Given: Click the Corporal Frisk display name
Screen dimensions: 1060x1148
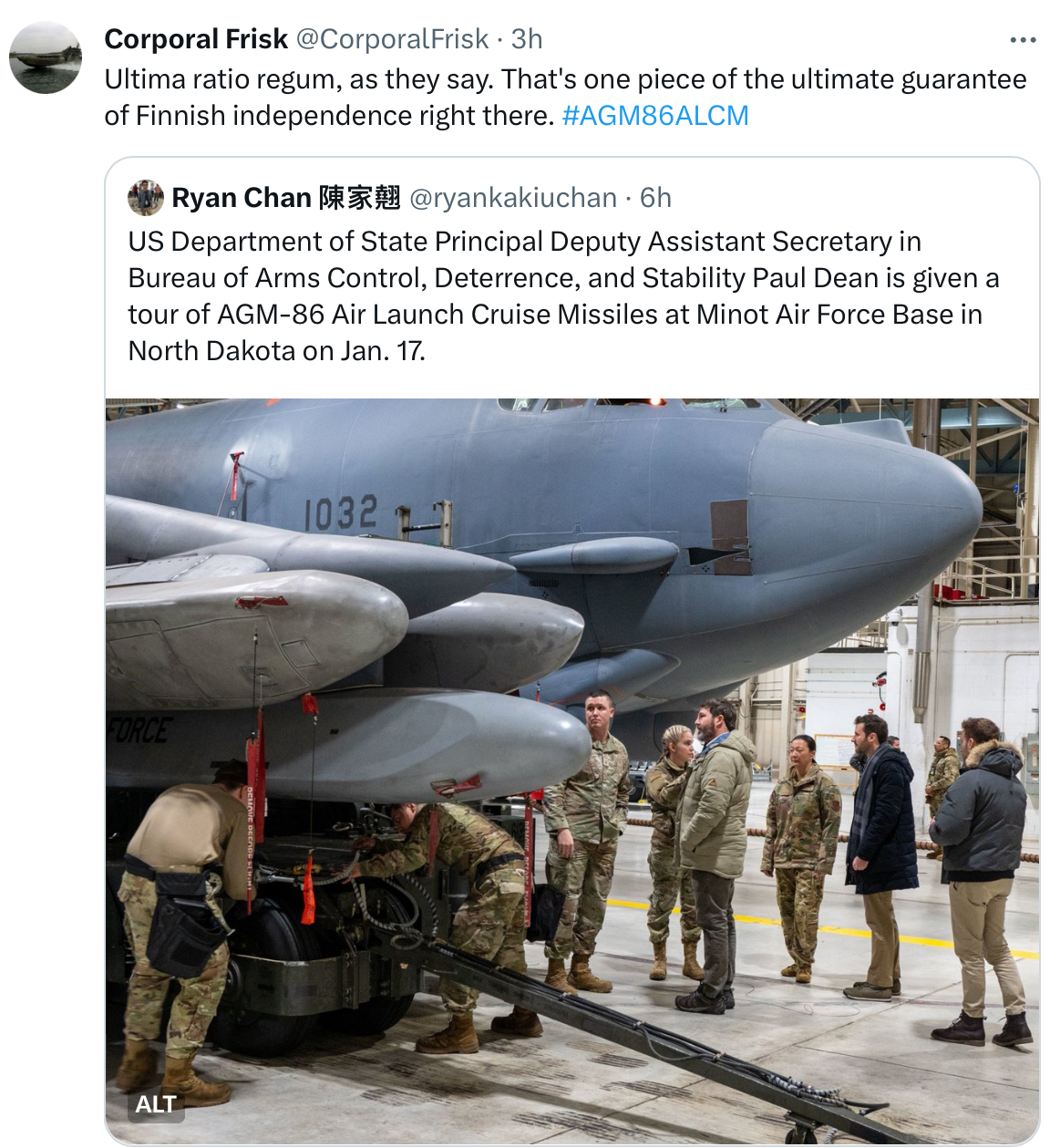Looking at the screenshot, I should pyautogui.click(x=196, y=39).
